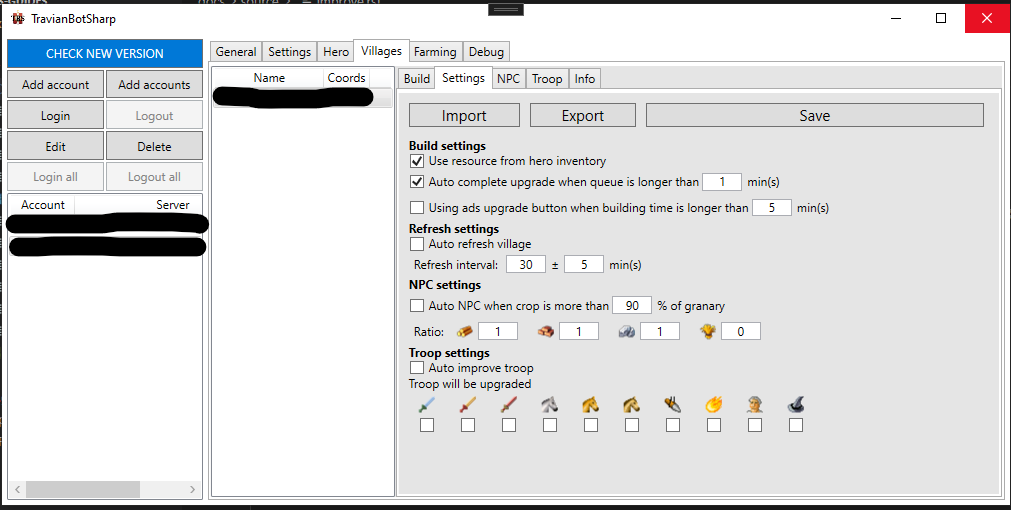
Task: Enable Auto improve troop option
Action: pyautogui.click(x=417, y=368)
